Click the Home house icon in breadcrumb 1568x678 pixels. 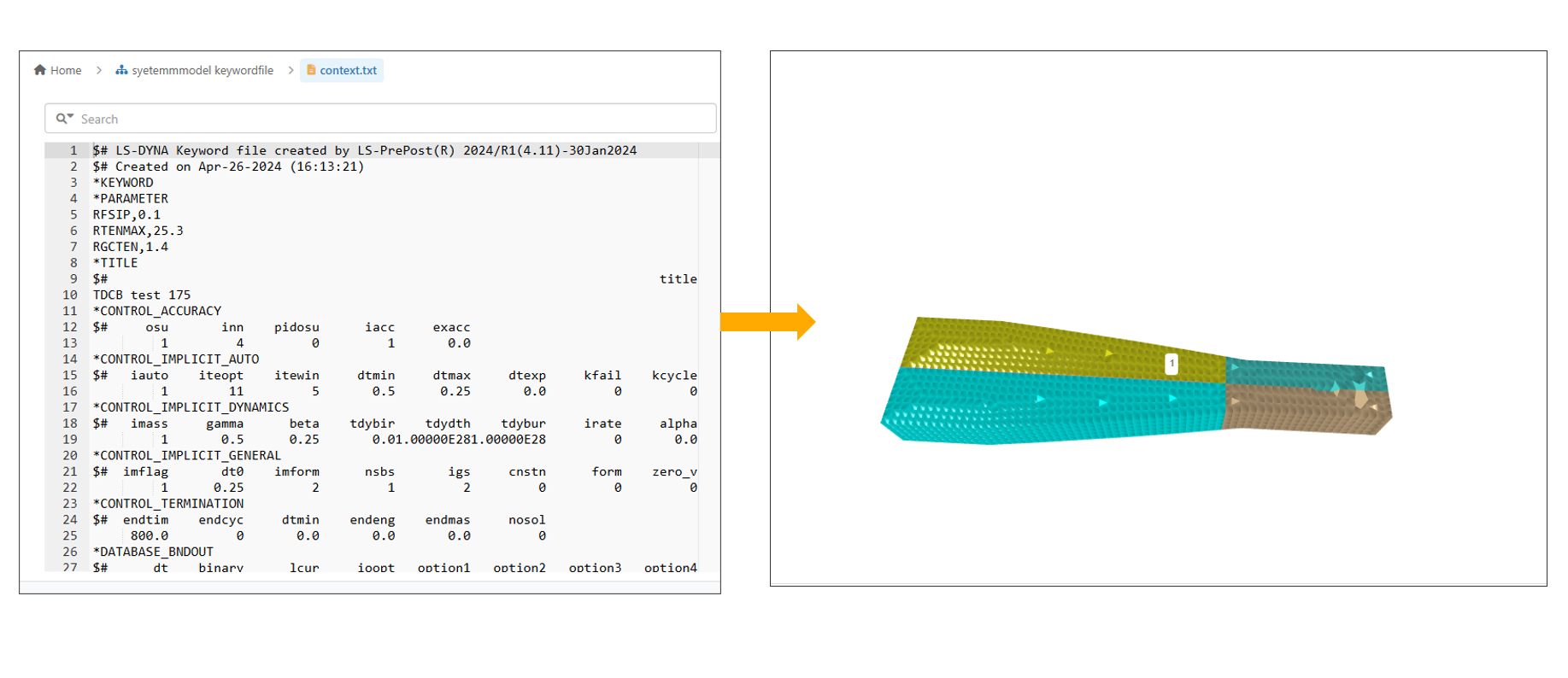39,70
